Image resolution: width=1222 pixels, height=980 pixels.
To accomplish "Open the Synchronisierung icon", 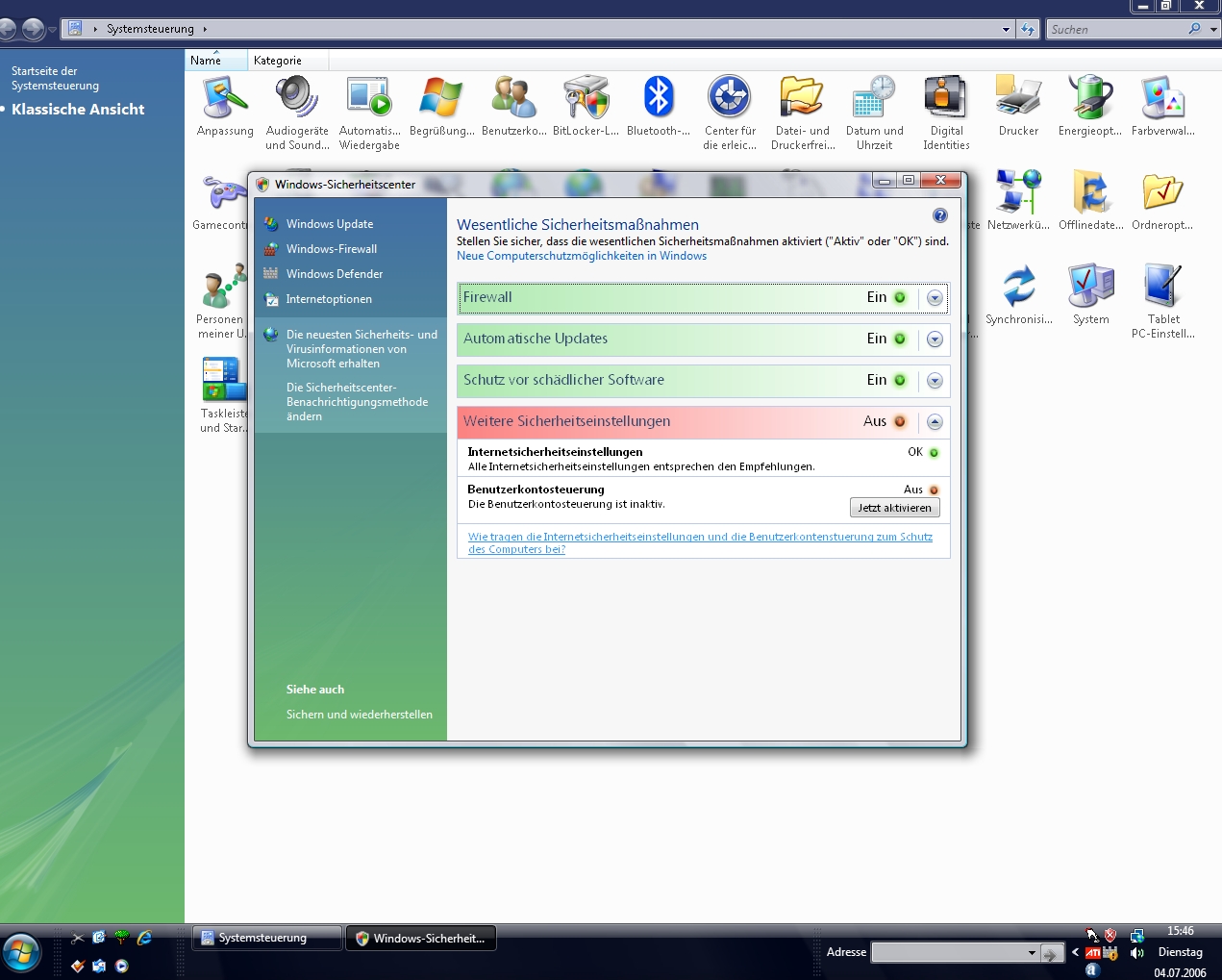I will click(x=1018, y=294).
